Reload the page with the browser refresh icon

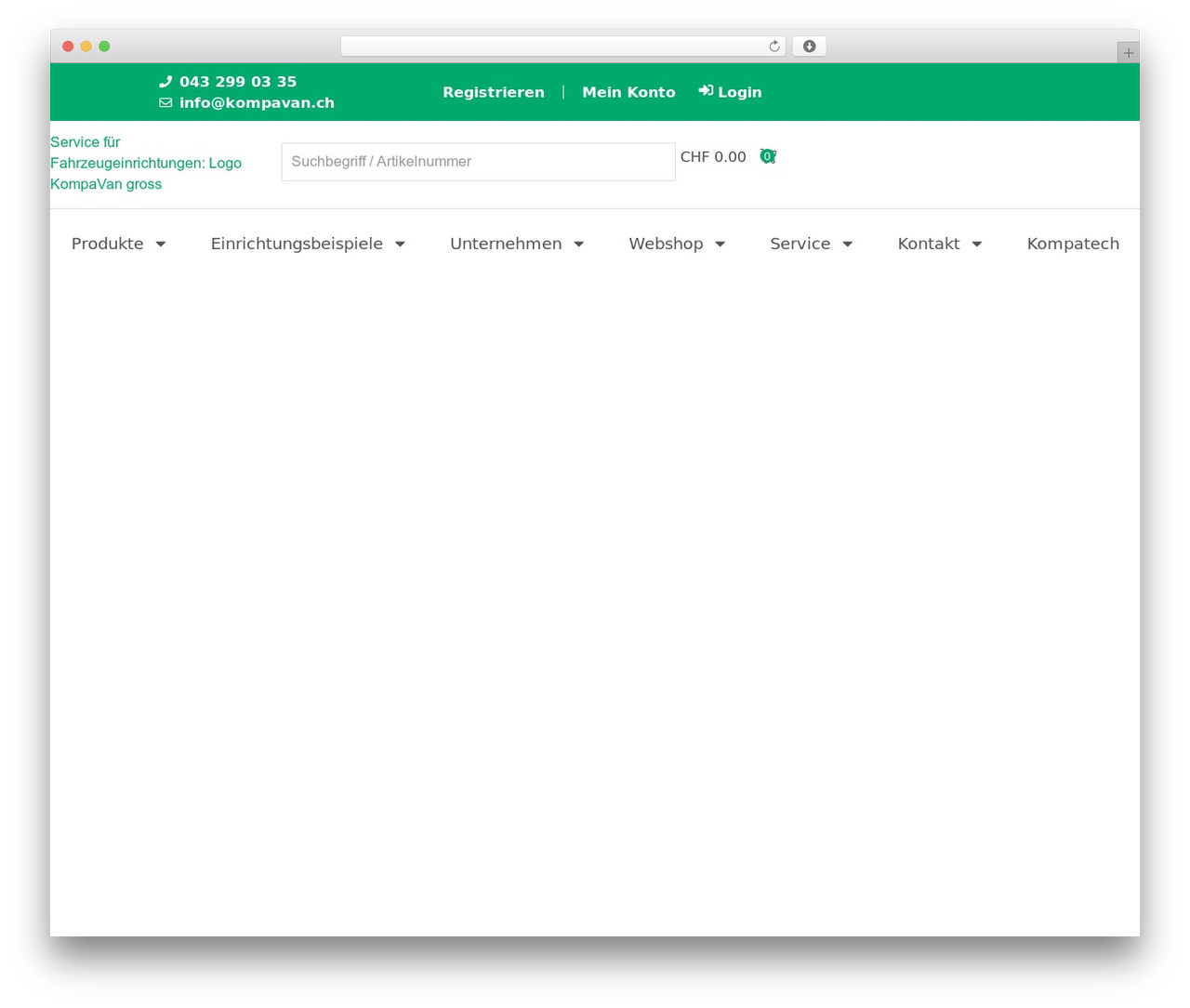[x=774, y=46]
